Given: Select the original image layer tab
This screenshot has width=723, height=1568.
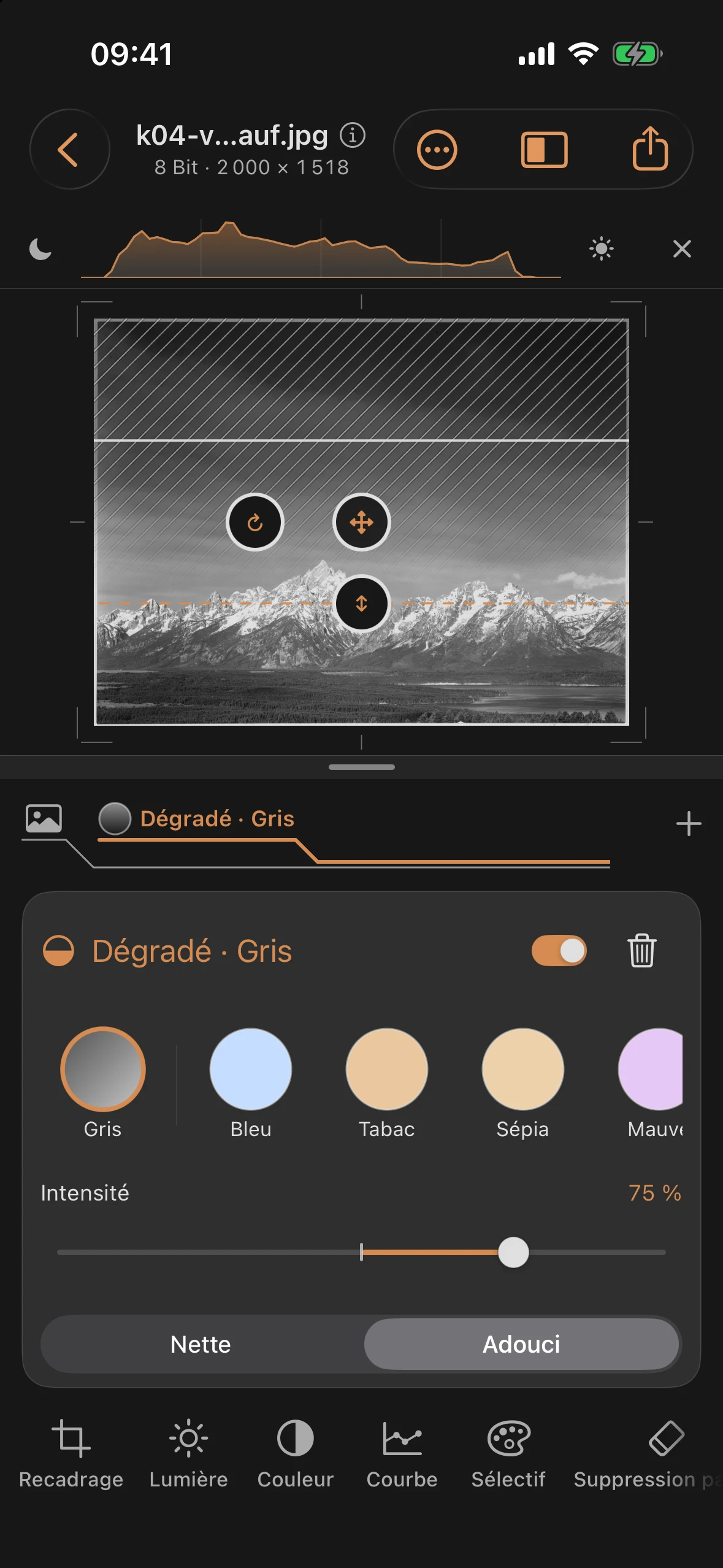Looking at the screenshot, I should pyautogui.click(x=44, y=818).
